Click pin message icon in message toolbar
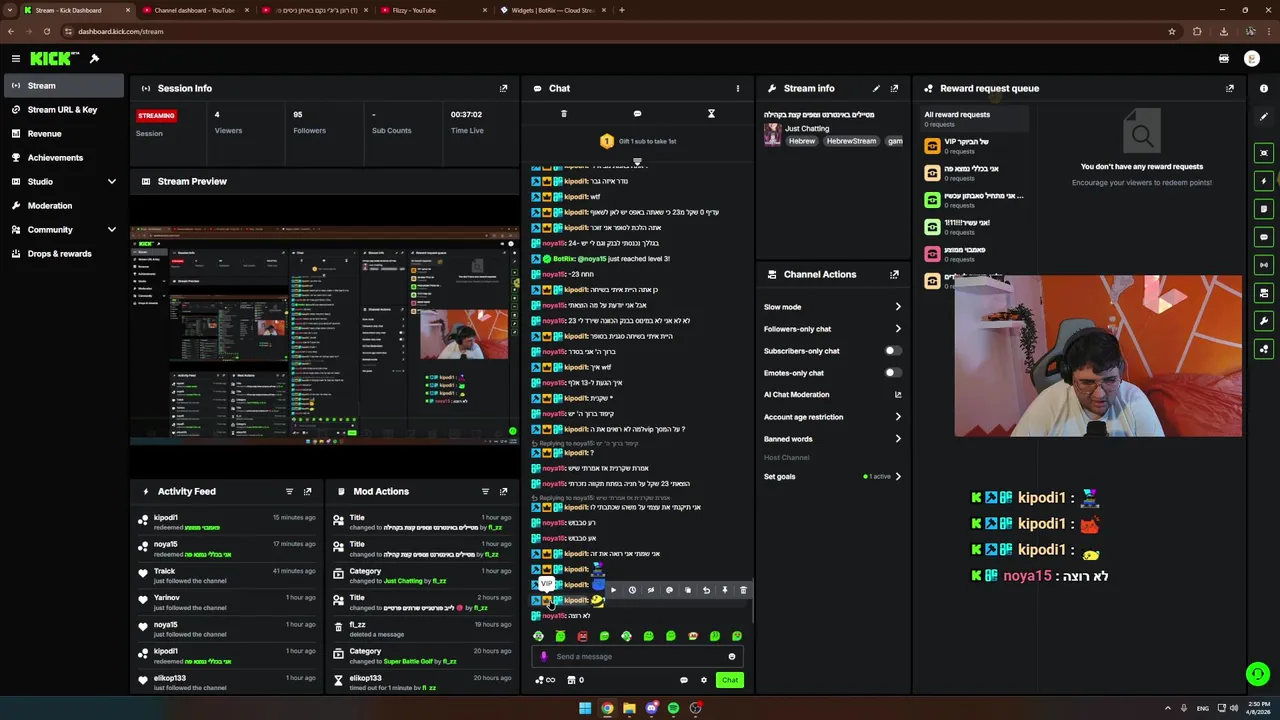This screenshot has width=1280, height=720. (725, 590)
